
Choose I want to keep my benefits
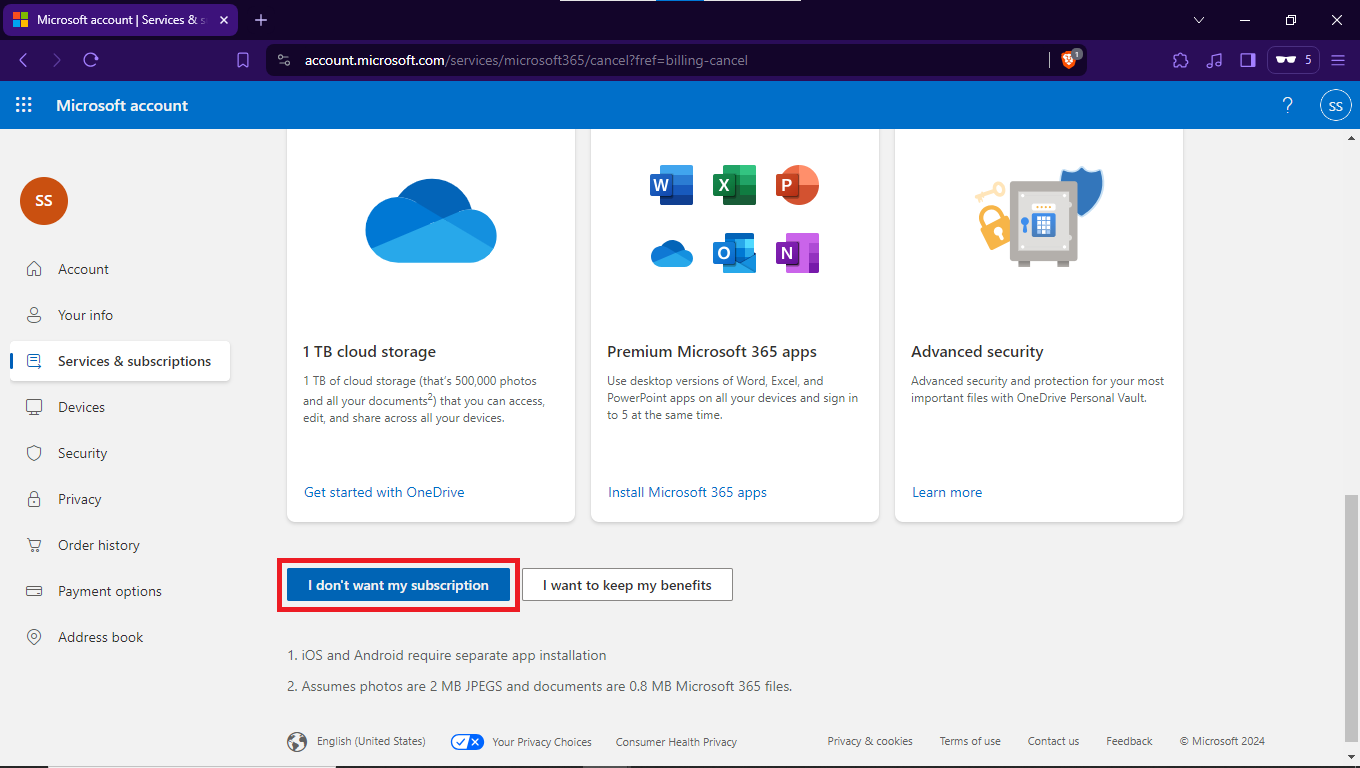coord(627,585)
